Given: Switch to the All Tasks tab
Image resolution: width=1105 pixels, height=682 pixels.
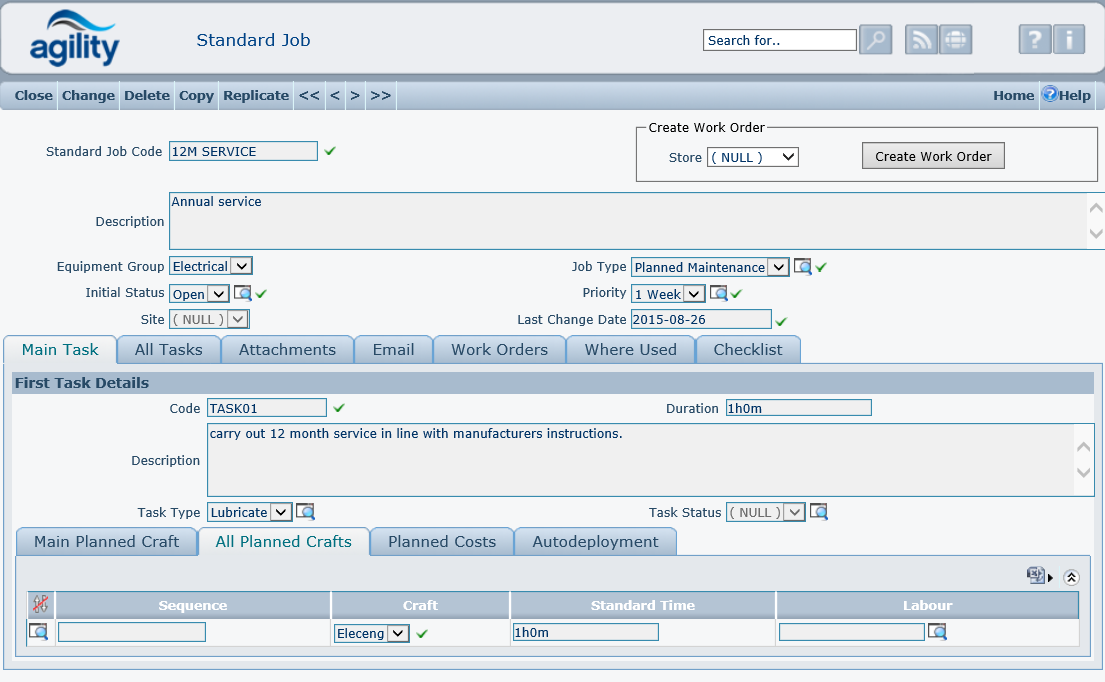Looking at the screenshot, I should pos(168,350).
